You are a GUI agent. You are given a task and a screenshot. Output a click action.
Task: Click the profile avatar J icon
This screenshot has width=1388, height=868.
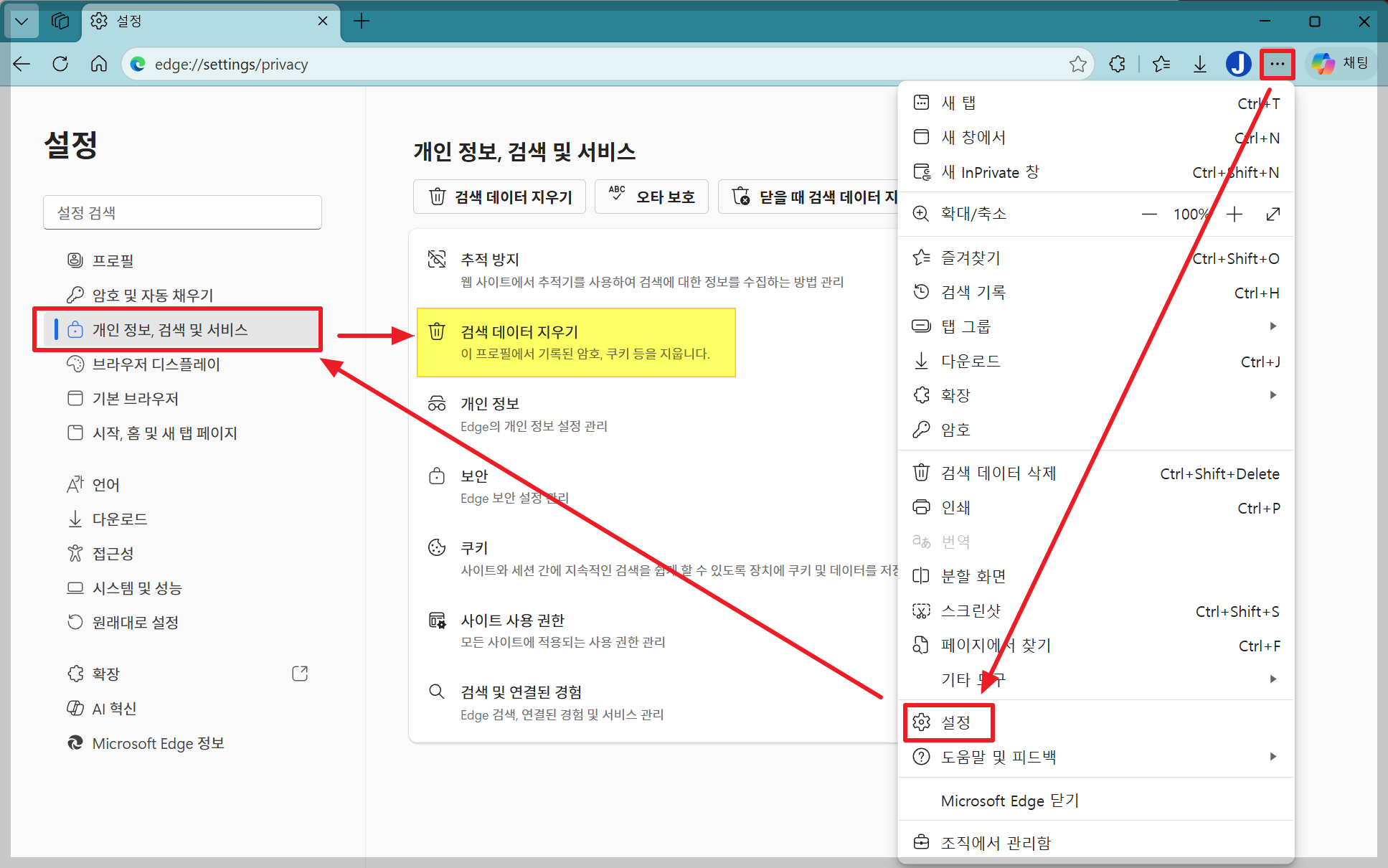tap(1238, 64)
